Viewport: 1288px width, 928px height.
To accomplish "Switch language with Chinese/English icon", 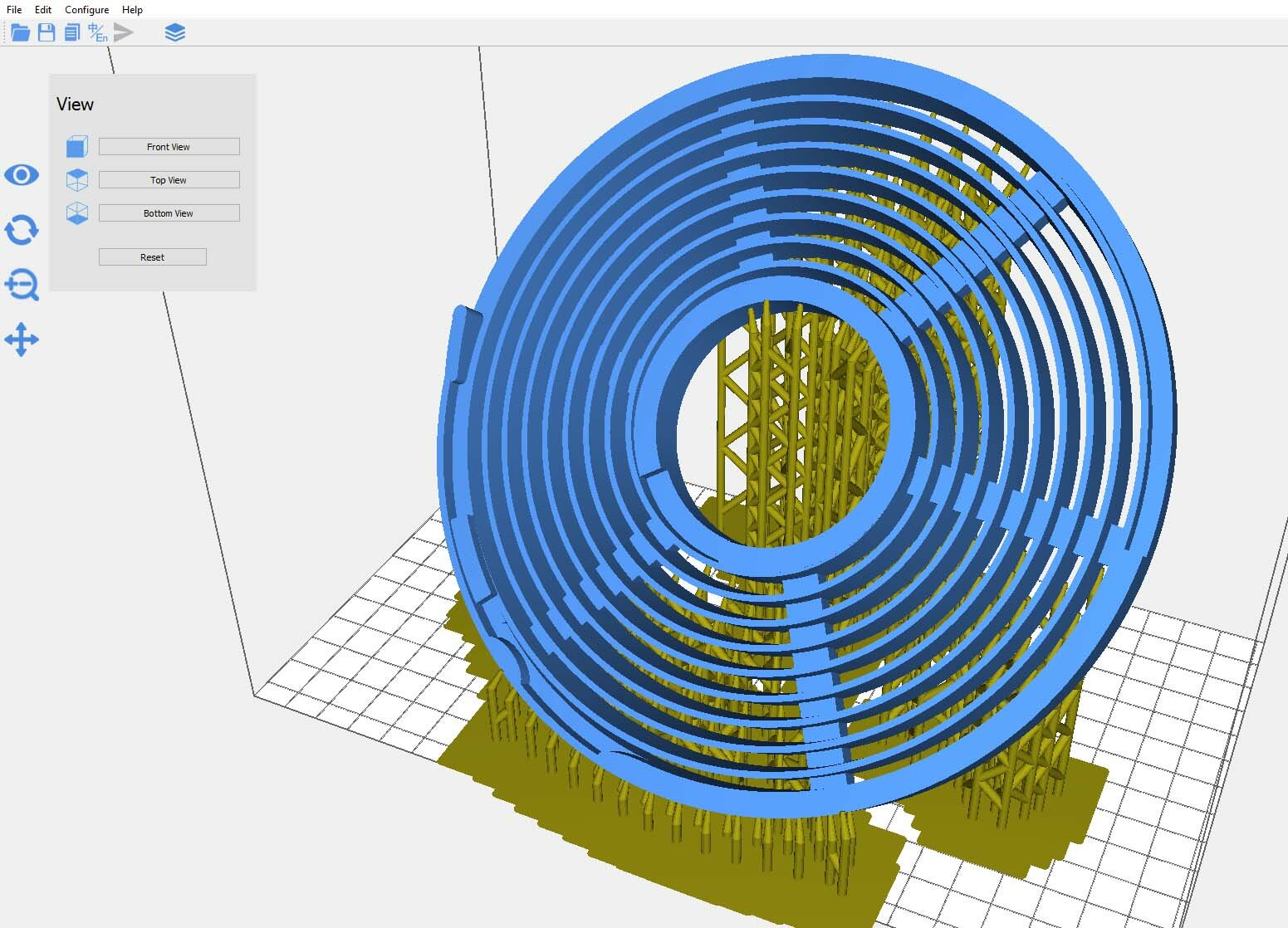I will [98, 32].
